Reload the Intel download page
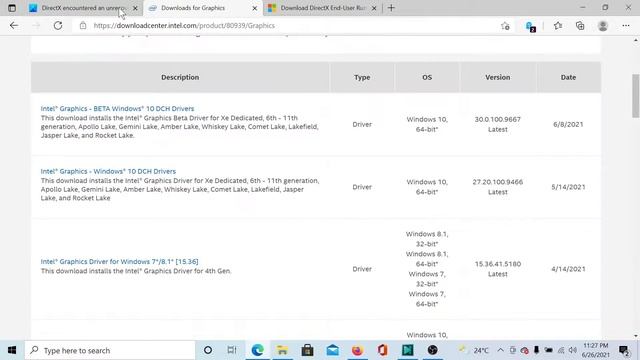Screen dimensions: 640x360 58,25
